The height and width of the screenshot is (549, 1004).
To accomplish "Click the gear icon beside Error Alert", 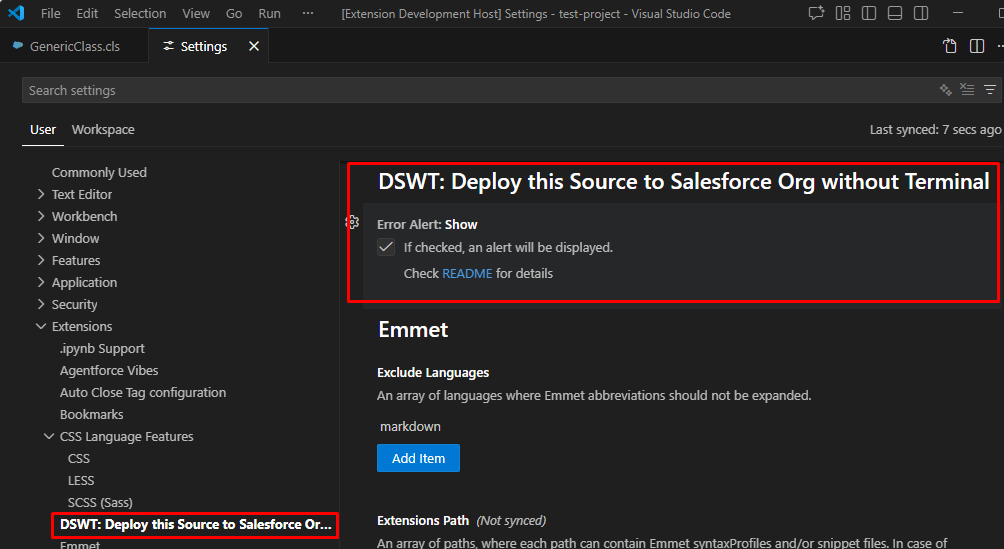I will (352, 222).
